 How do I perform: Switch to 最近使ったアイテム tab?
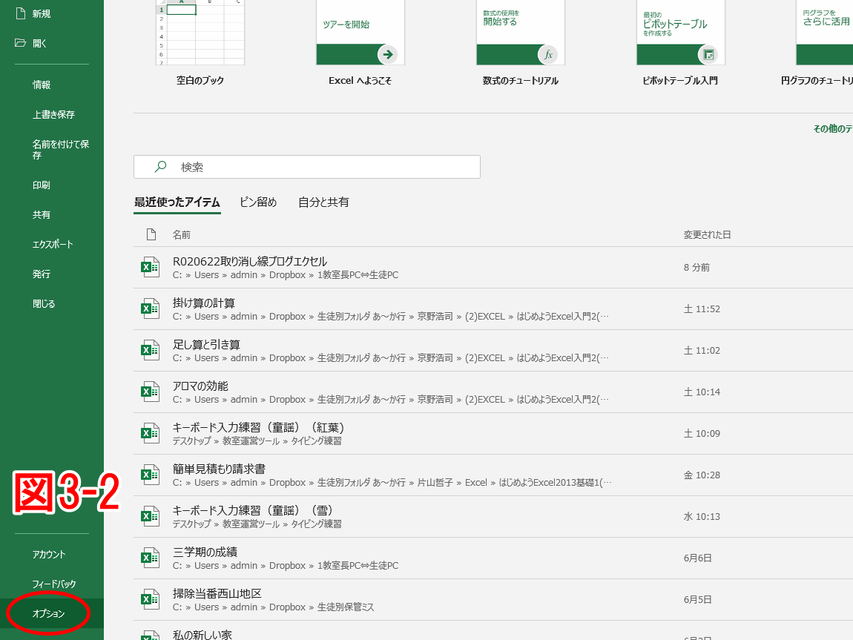tap(177, 202)
